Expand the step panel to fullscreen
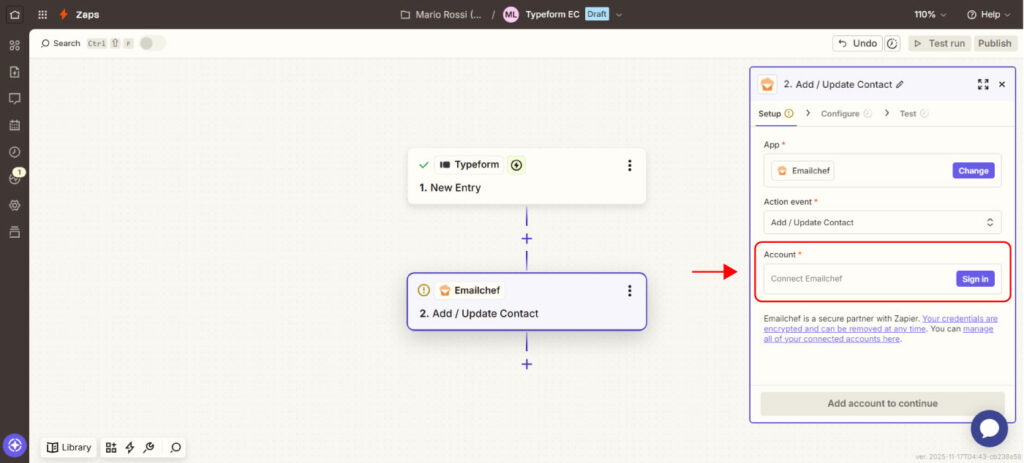 pos(983,84)
